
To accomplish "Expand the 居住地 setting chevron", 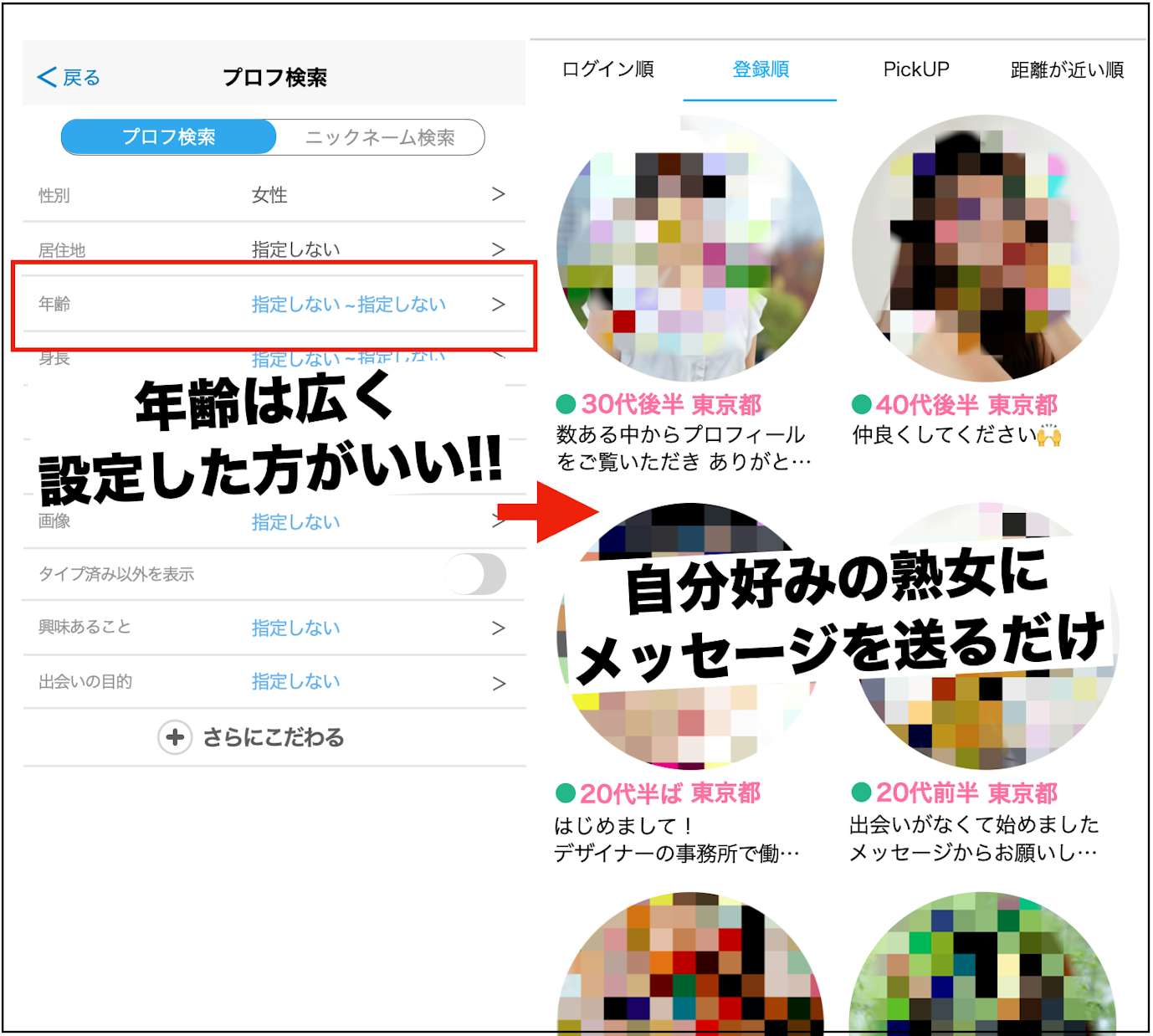I will [x=498, y=249].
